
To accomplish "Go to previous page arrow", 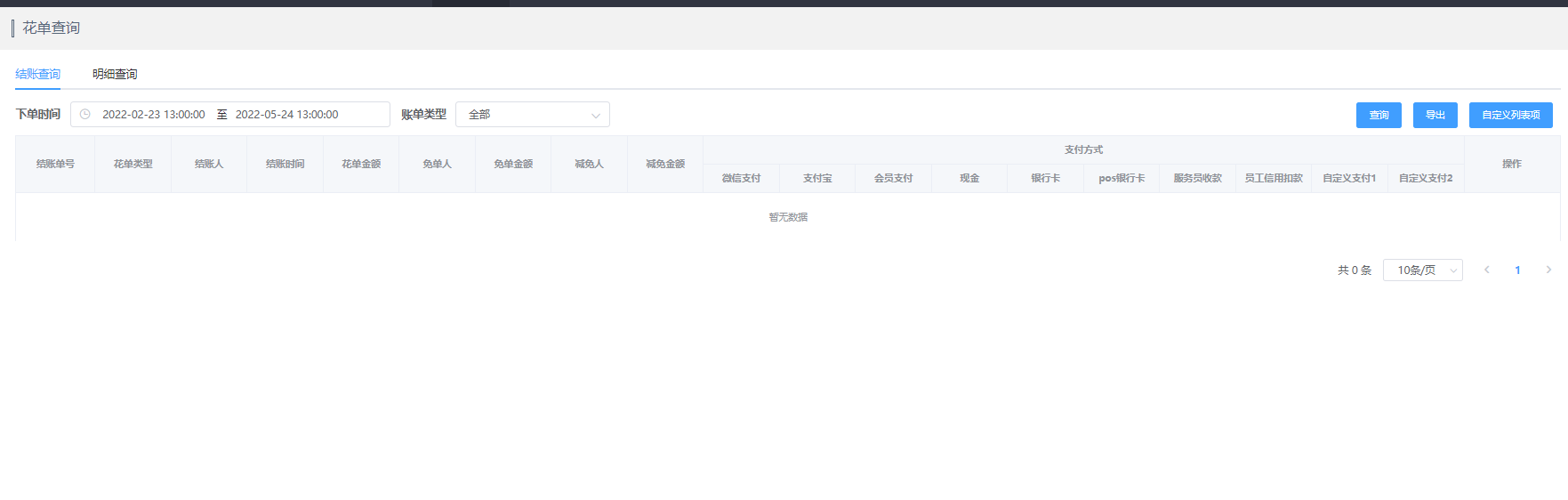I will pyautogui.click(x=1486, y=270).
